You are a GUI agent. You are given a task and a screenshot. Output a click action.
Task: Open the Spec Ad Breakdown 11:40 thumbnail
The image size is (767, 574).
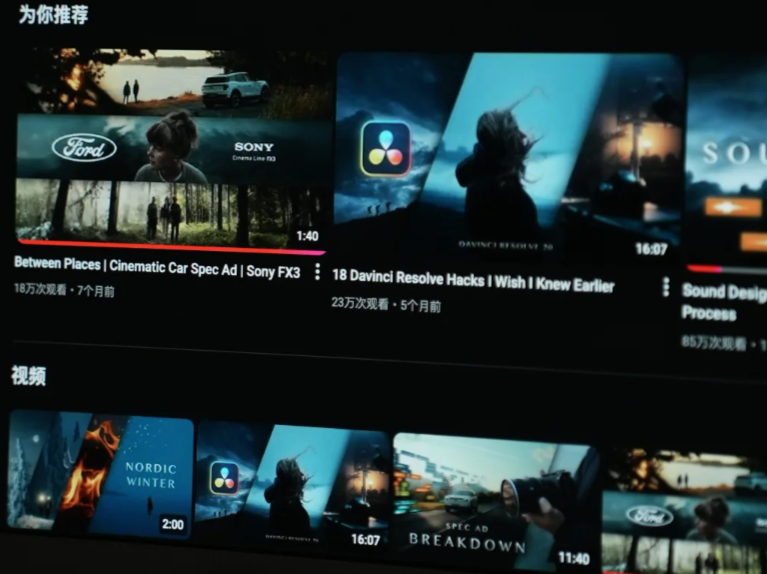pyautogui.click(x=496, y=502)
